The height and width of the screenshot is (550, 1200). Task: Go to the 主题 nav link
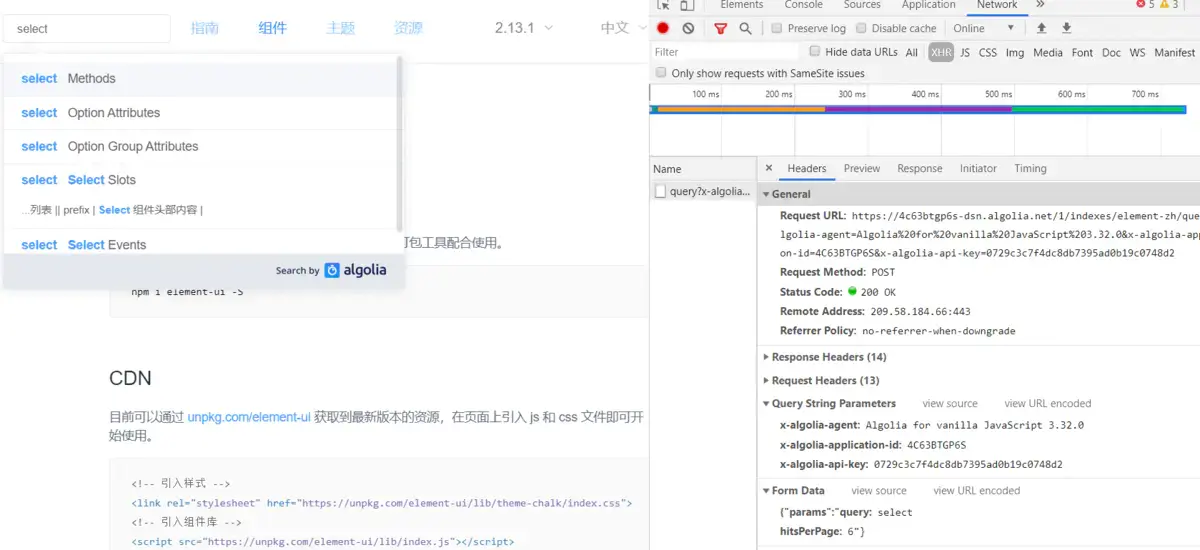click(x=341, y=28)
